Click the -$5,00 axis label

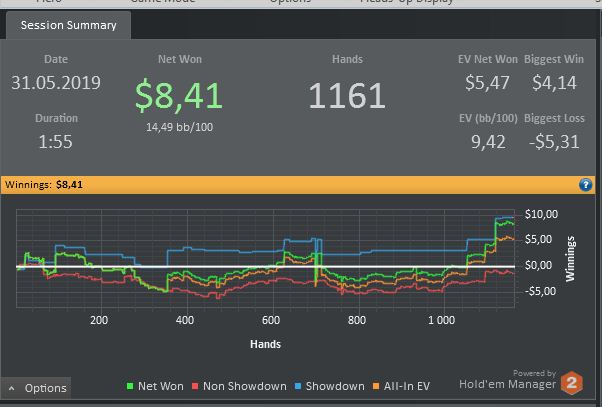click(x=540, y=291)
